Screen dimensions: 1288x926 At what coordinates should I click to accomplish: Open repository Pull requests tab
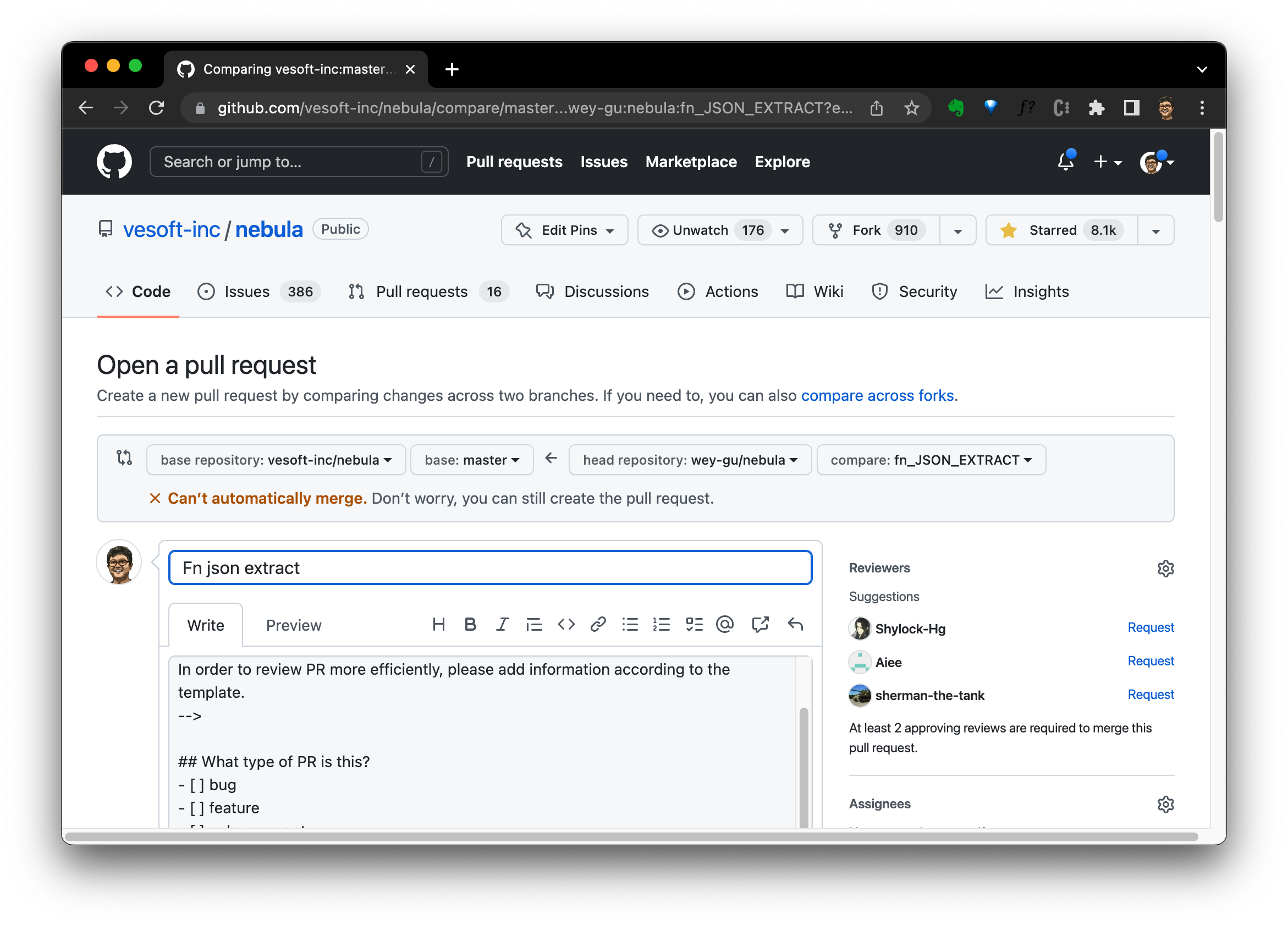click(429, 291)
